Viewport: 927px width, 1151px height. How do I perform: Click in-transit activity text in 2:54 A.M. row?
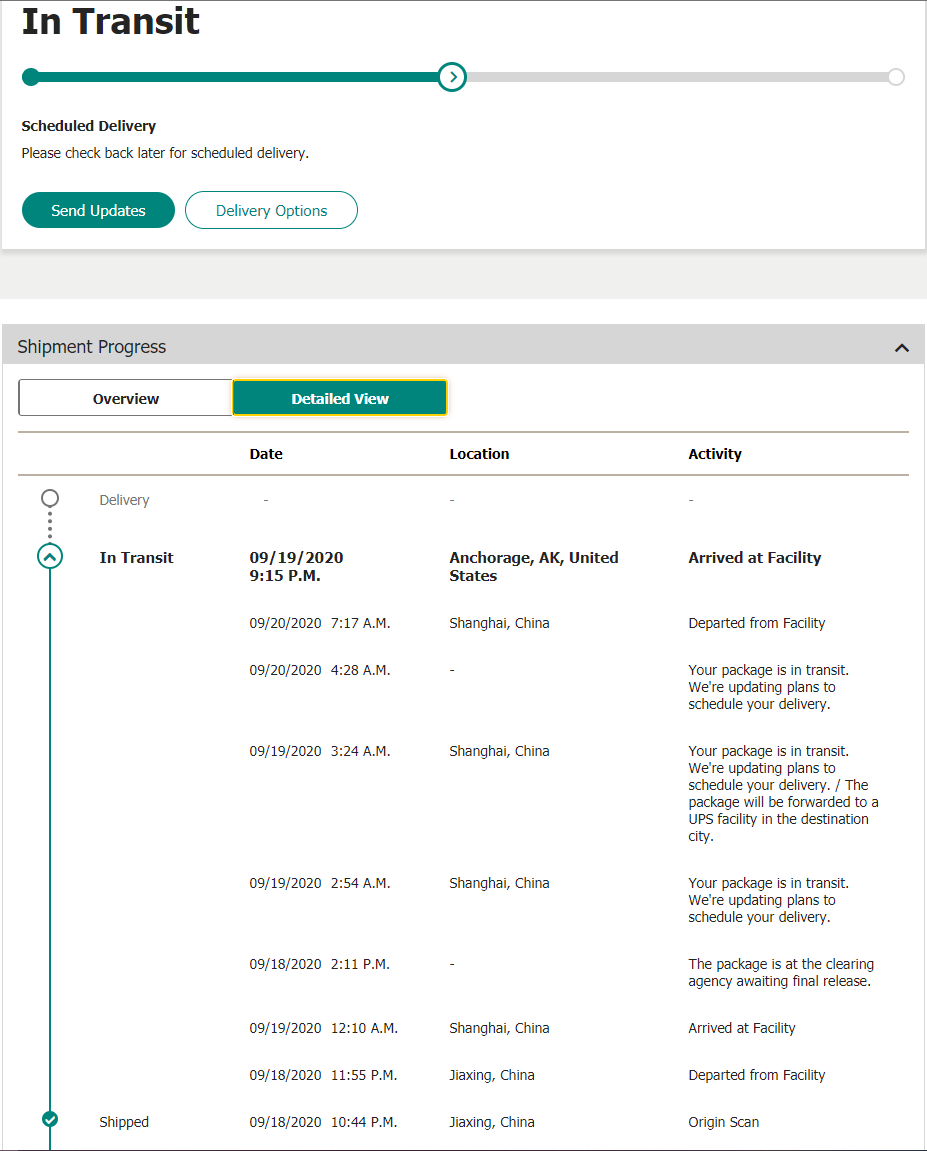pos(768,900)
